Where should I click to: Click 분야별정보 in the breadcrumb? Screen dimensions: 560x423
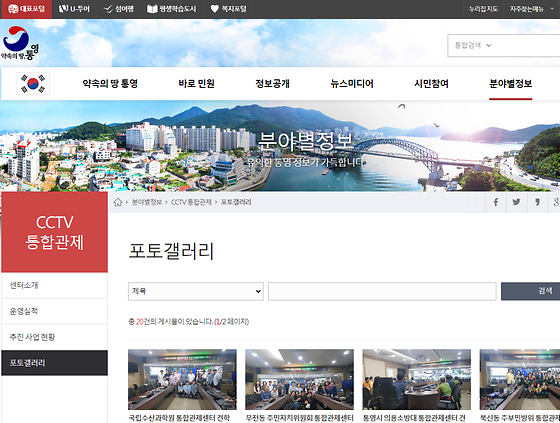[147, 202]
